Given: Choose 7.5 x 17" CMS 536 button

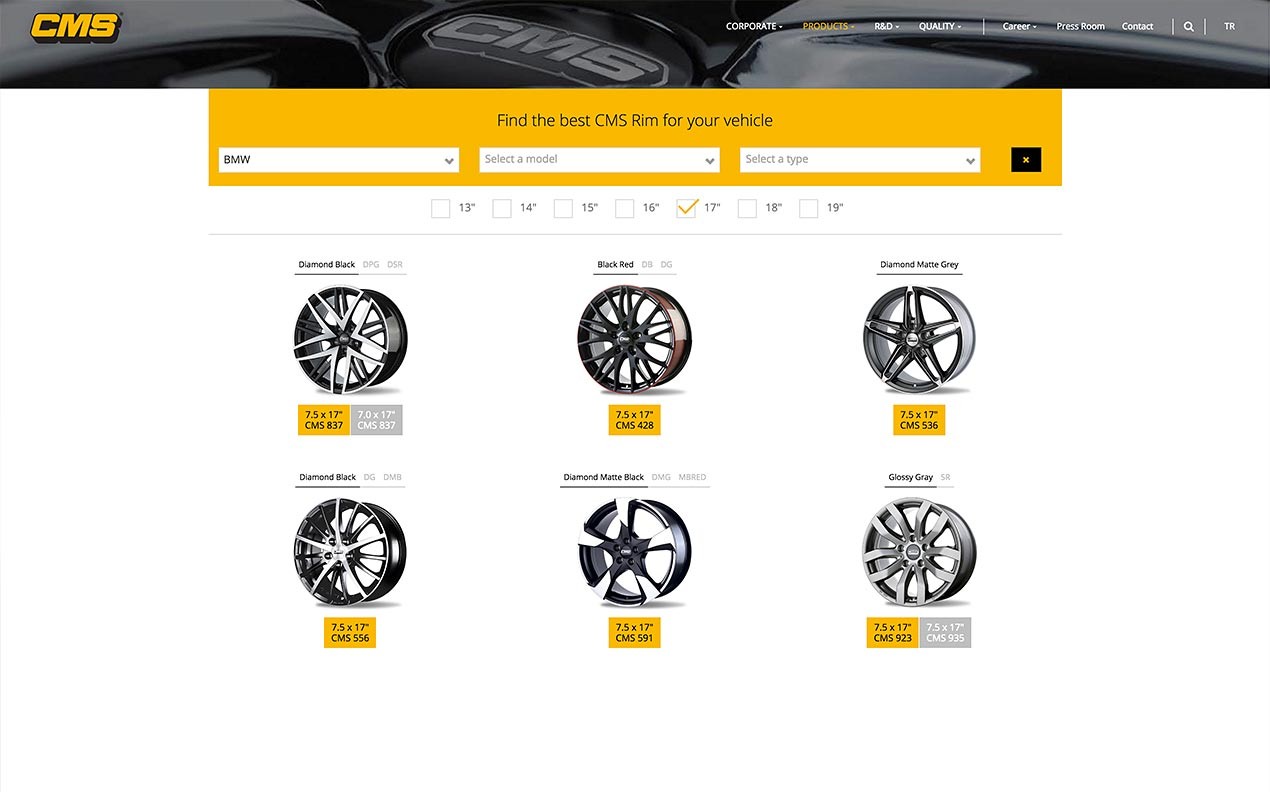Looking at the screenshot, I should point(919,420).
